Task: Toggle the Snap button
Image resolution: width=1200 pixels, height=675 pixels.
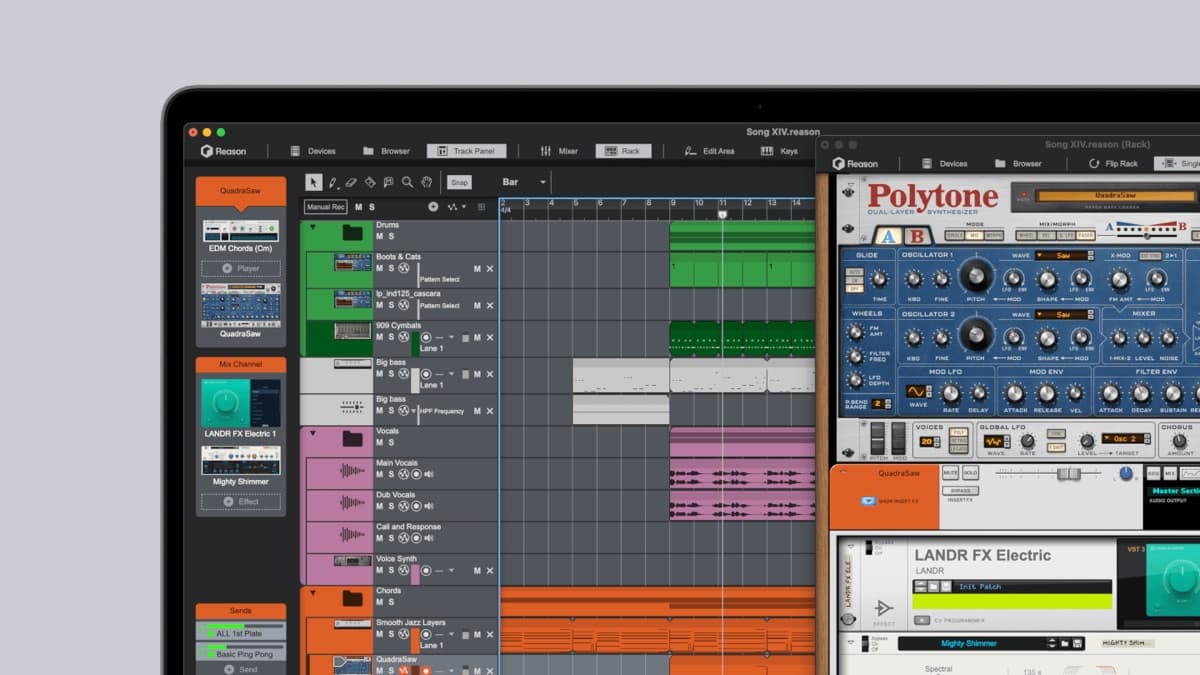Action: pyautogui.click(x=458, y=182)
